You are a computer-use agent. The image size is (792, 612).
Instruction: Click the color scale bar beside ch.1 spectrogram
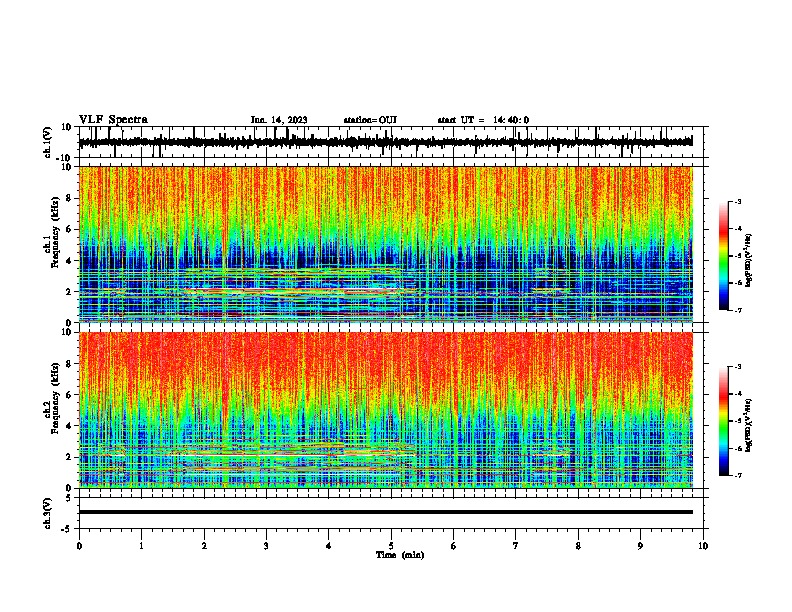[x=723, y=256]
